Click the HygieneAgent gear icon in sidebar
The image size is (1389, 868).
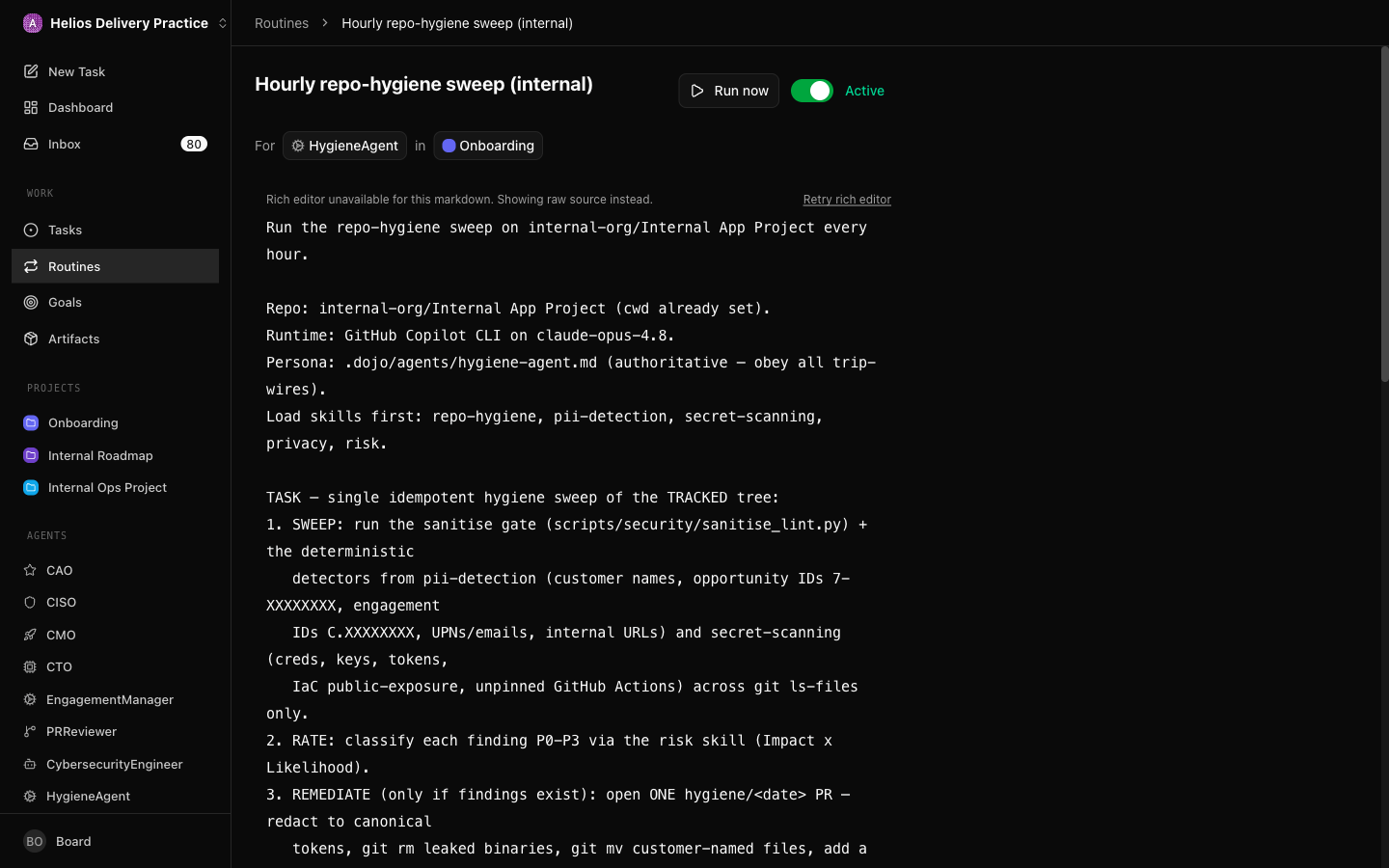point(30,796)
